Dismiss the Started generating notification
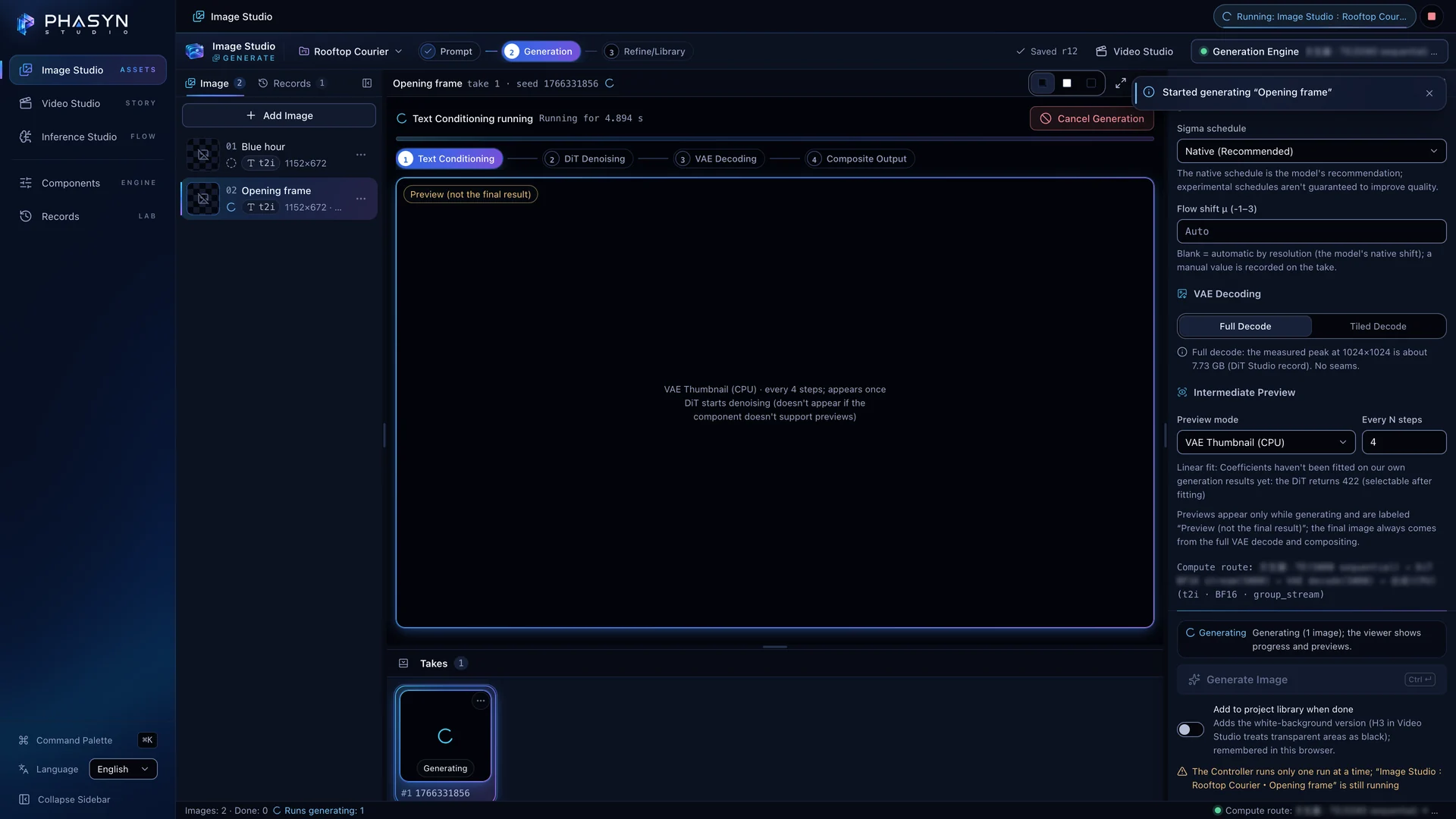1456x819 pixels. pos(1429,93)
